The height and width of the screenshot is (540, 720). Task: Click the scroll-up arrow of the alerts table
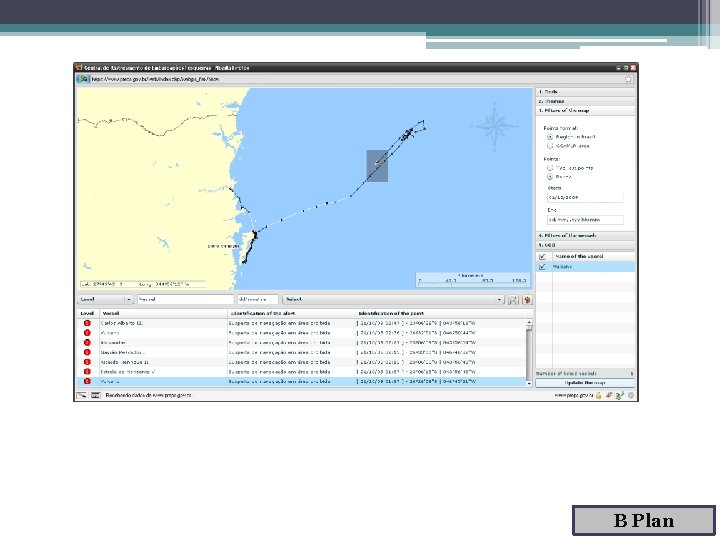tap(529, 323)
